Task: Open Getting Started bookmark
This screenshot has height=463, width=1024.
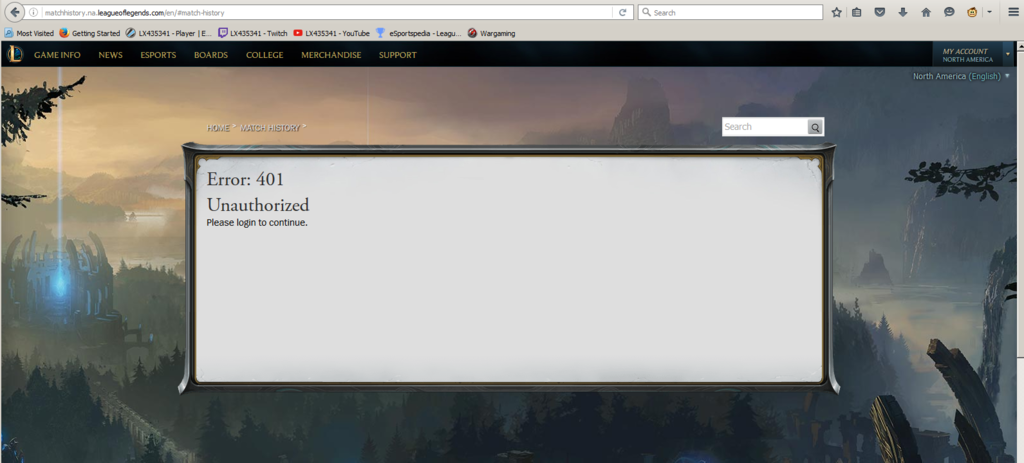Action: click(x=89, y=33)
